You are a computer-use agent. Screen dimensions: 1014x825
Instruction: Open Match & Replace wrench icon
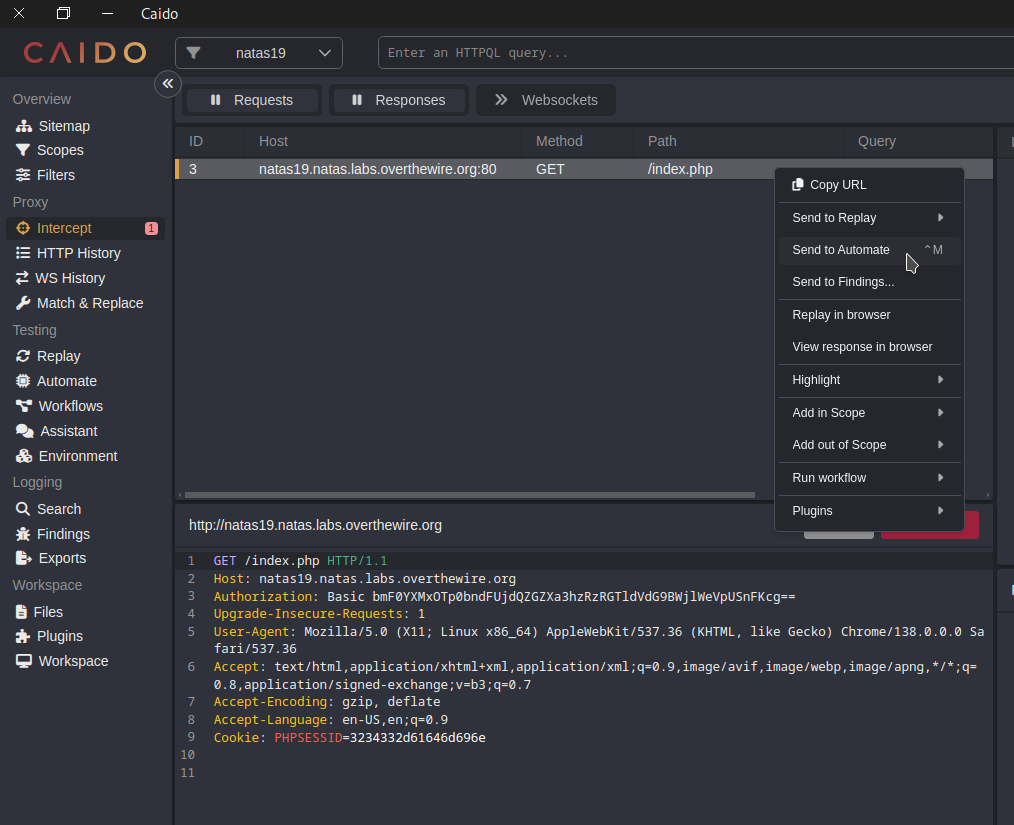pyautogui.click(x=23, y=303)
